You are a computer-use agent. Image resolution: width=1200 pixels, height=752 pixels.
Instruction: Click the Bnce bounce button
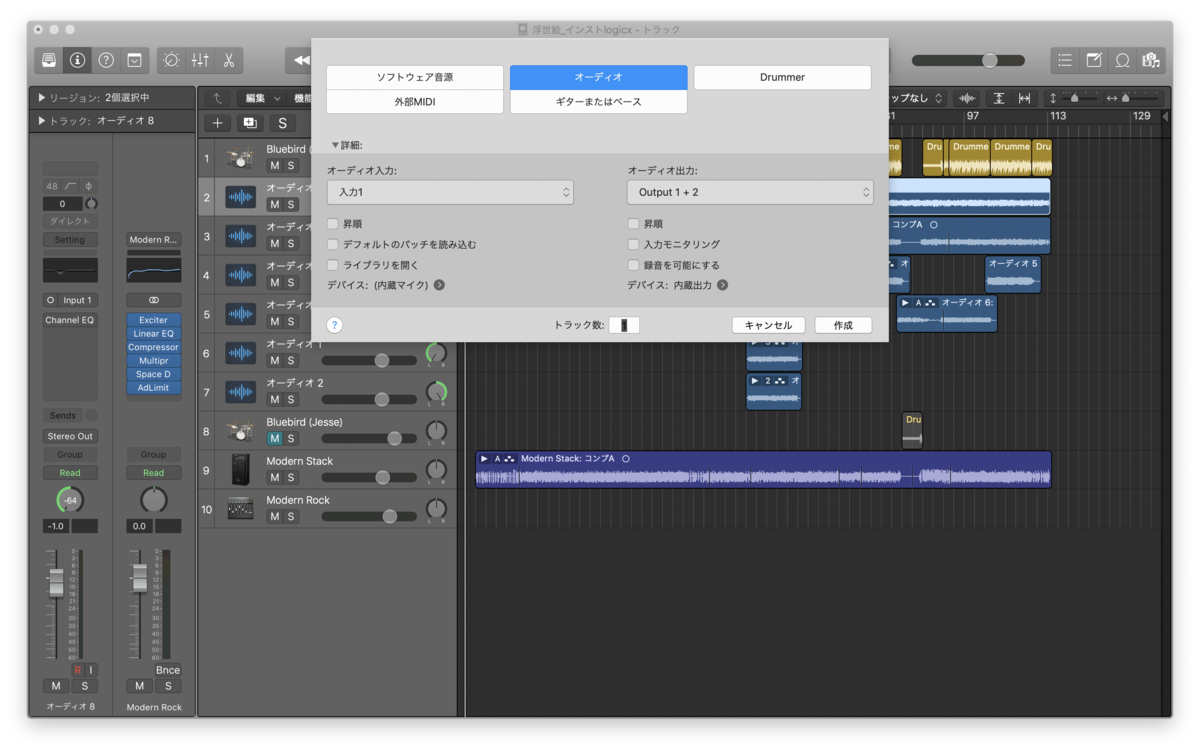point(168,670)
